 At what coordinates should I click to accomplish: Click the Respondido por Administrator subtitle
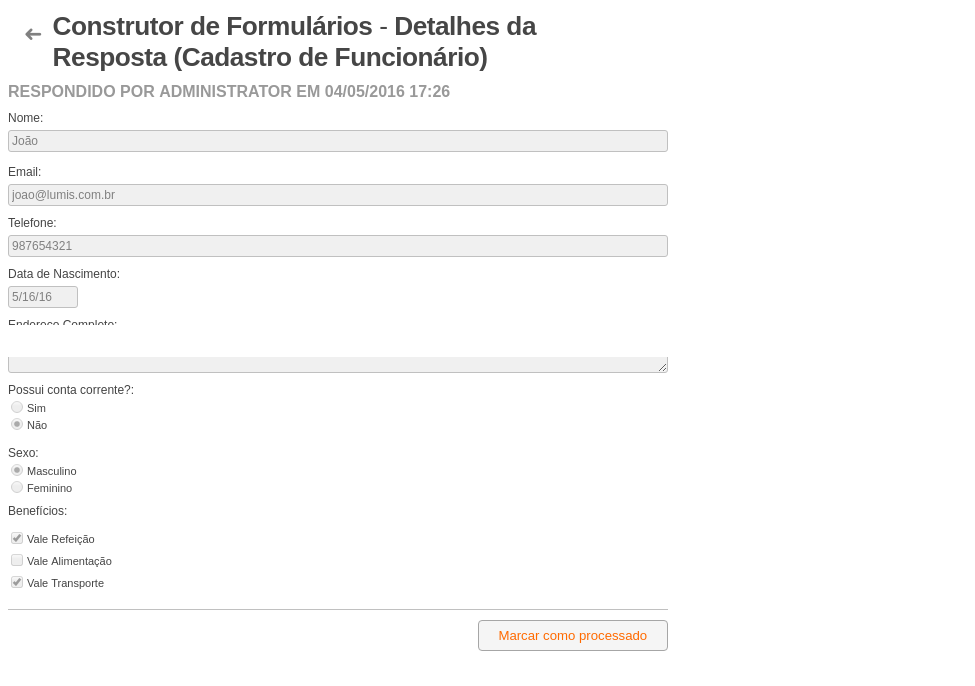coord(229,91)
